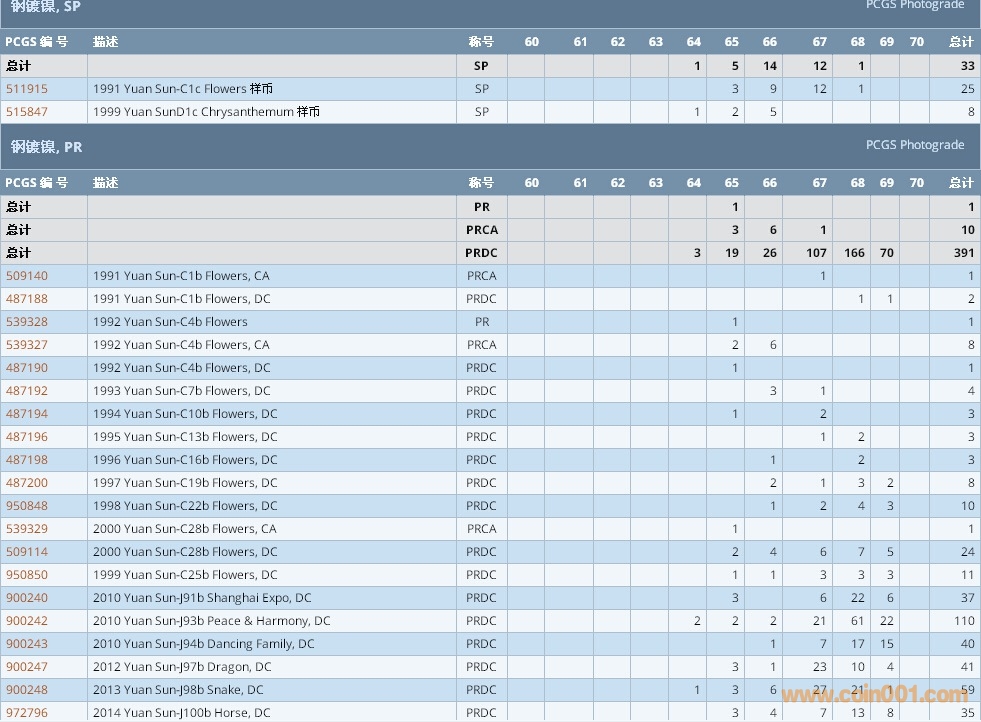
Task: Open the 900243 Dancing Family link
Action: pyautogui.click(x=27, y=644)
